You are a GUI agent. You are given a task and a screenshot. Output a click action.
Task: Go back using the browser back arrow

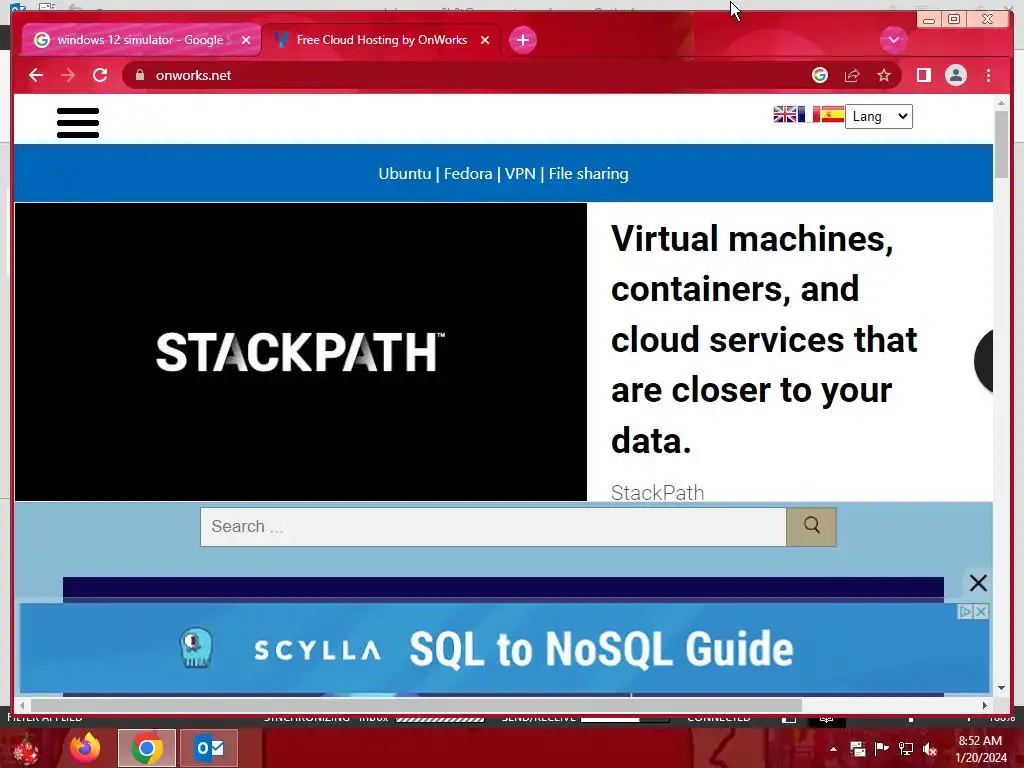point(36,75)
